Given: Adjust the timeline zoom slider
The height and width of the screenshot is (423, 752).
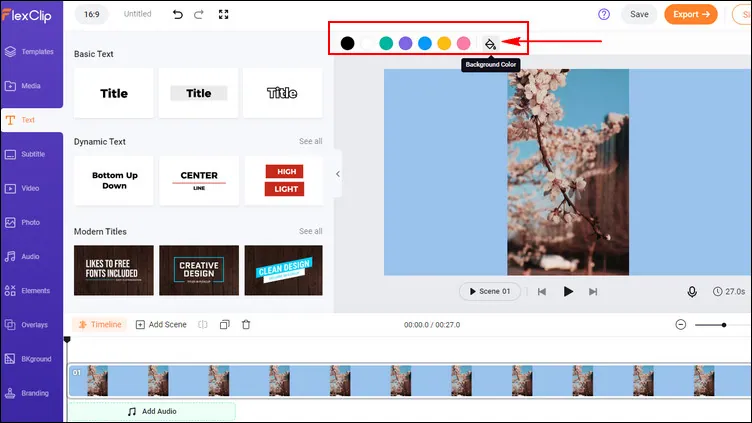Looking at the screenshot, I should point(724,325).
